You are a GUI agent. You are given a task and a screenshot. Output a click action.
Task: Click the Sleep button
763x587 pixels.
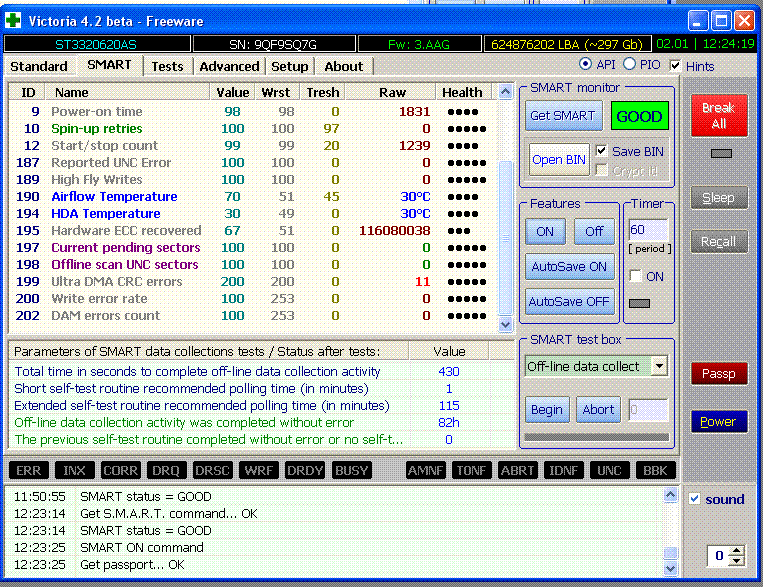719,198
